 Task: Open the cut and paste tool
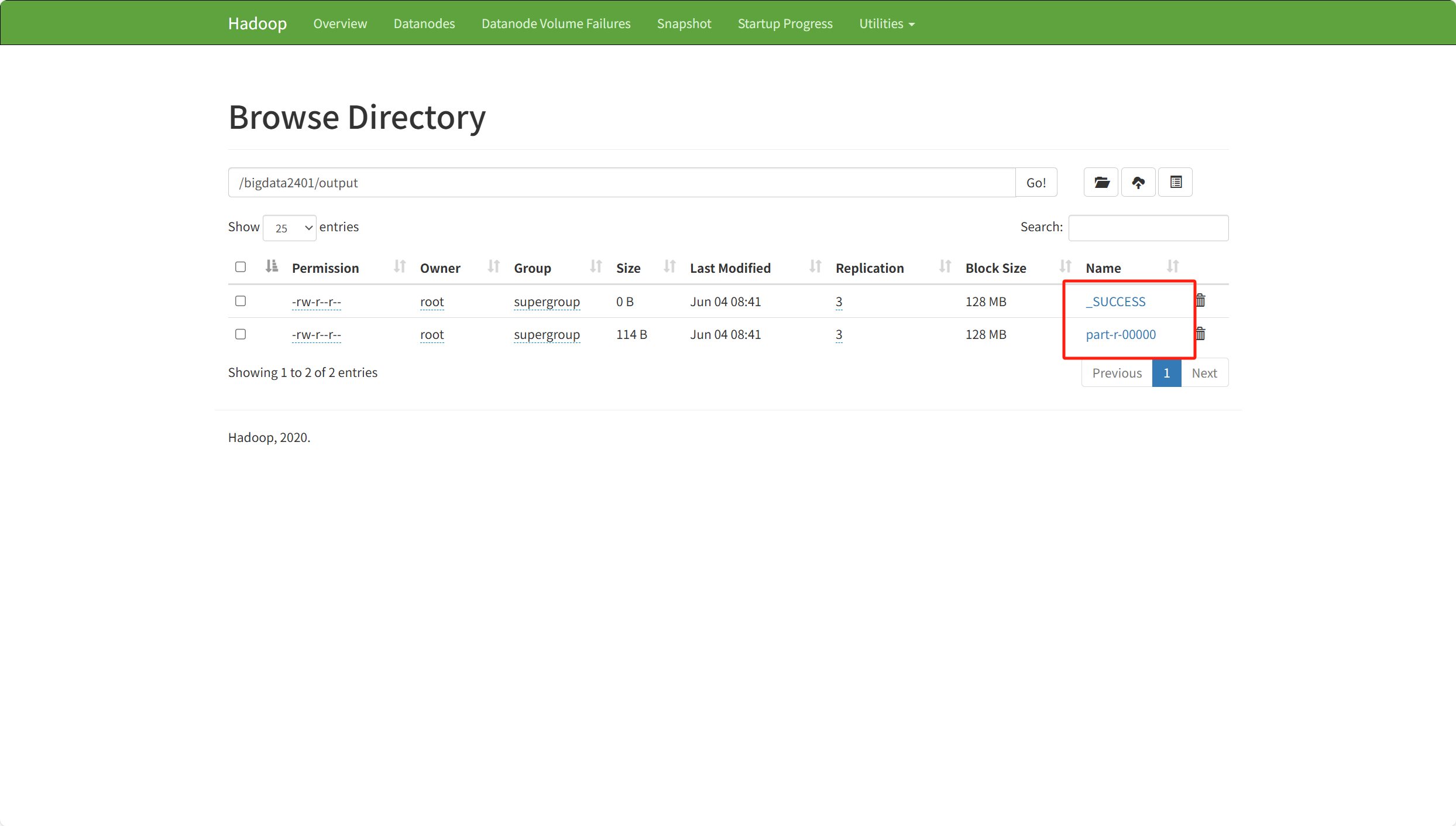tap(1175, 182)
